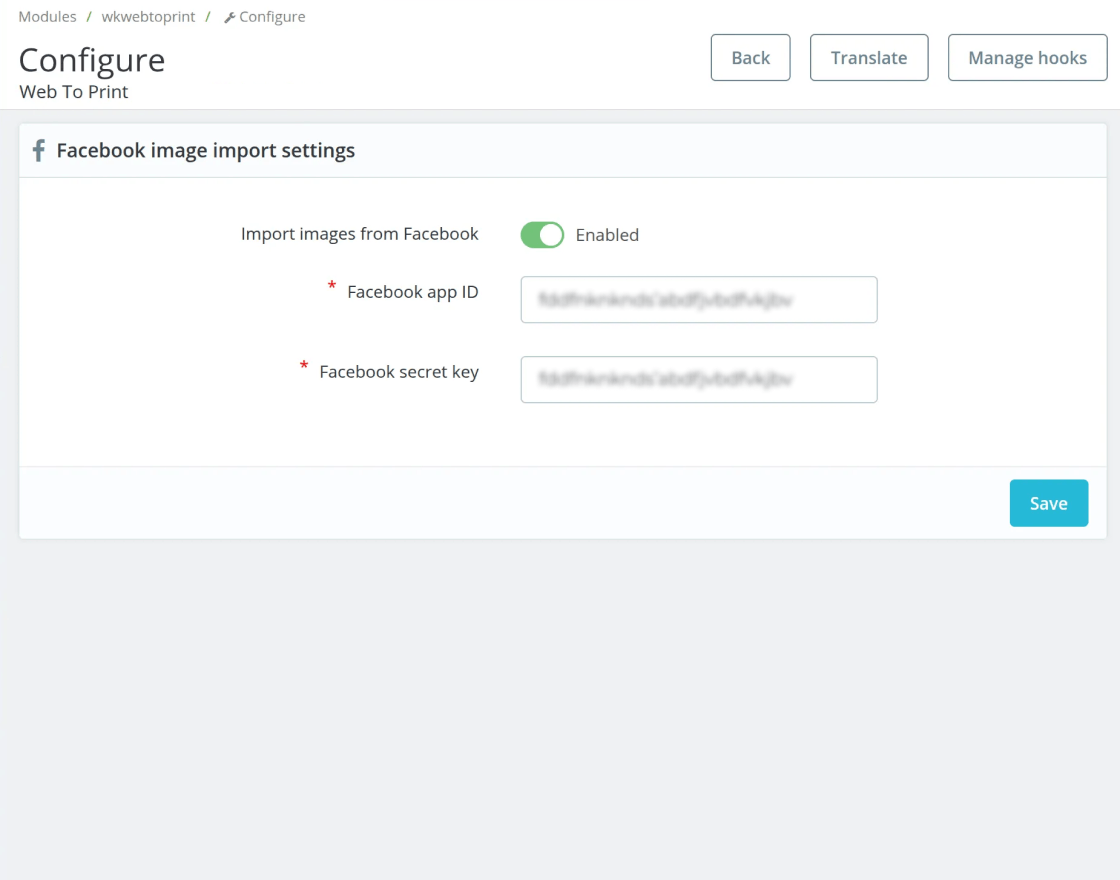The image size is (1120, 880).
Task: Save the Facebook import settings
Action: pos(1049,503)
